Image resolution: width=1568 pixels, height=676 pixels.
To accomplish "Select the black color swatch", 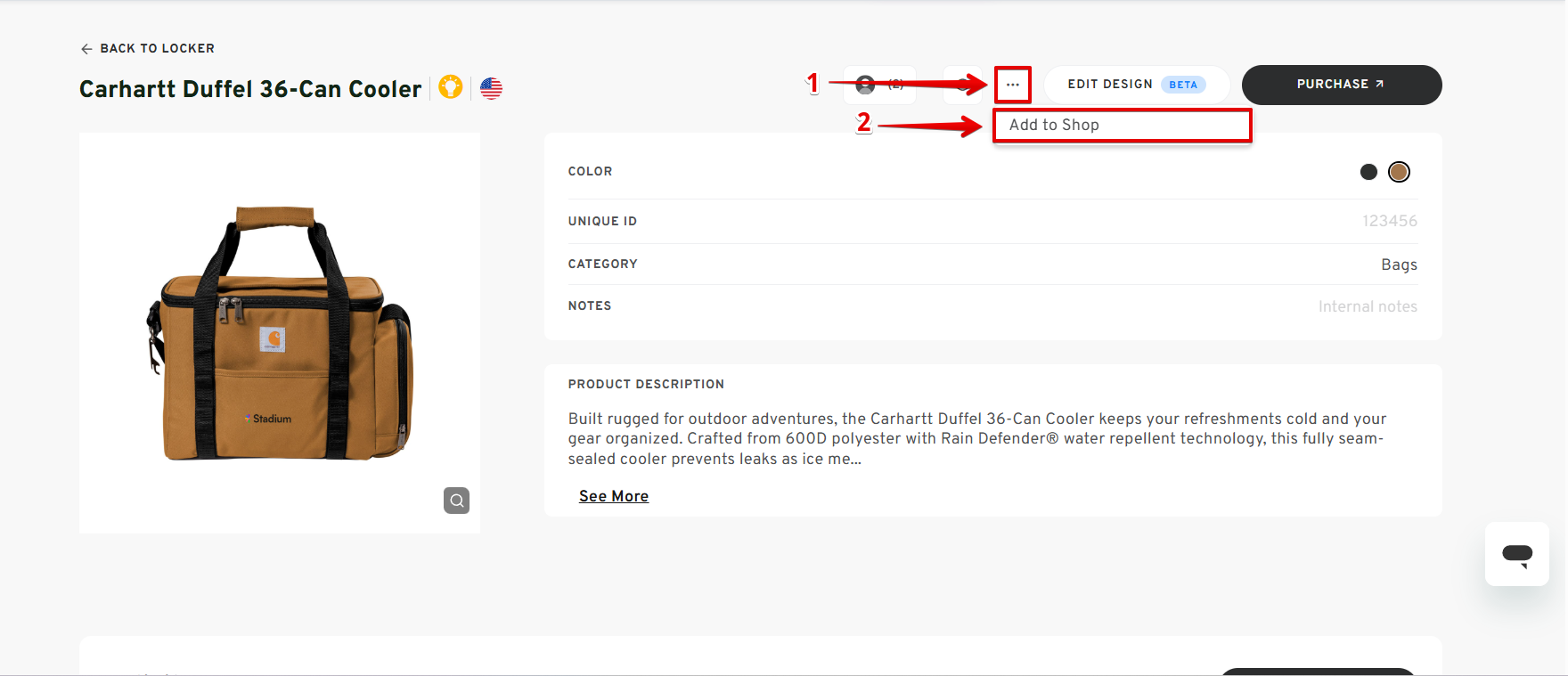I will click(x=1368, y=172).
